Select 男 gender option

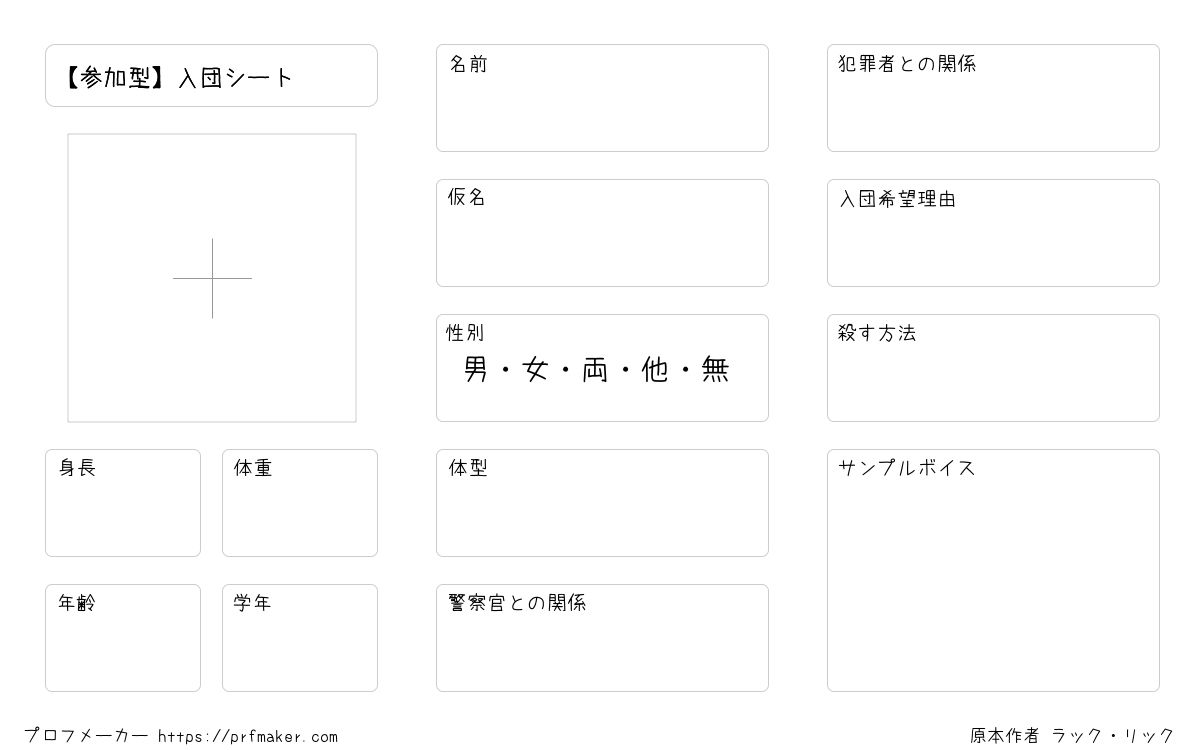(476, 370)
